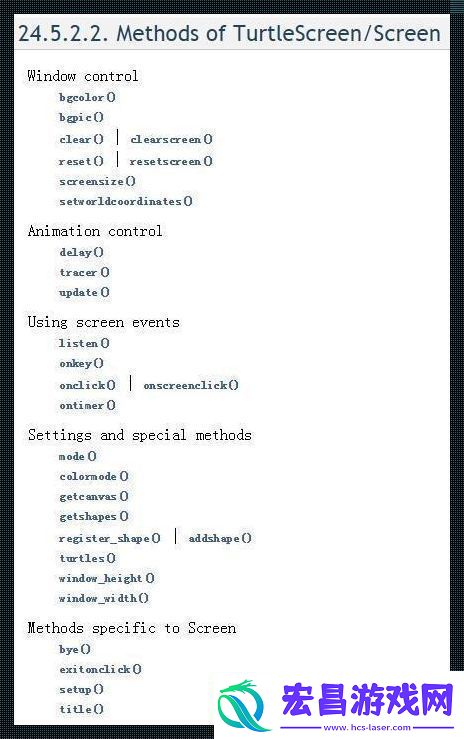Click the onkey() link
This screenshot has height=739, width=464.
tap(81, 364)
